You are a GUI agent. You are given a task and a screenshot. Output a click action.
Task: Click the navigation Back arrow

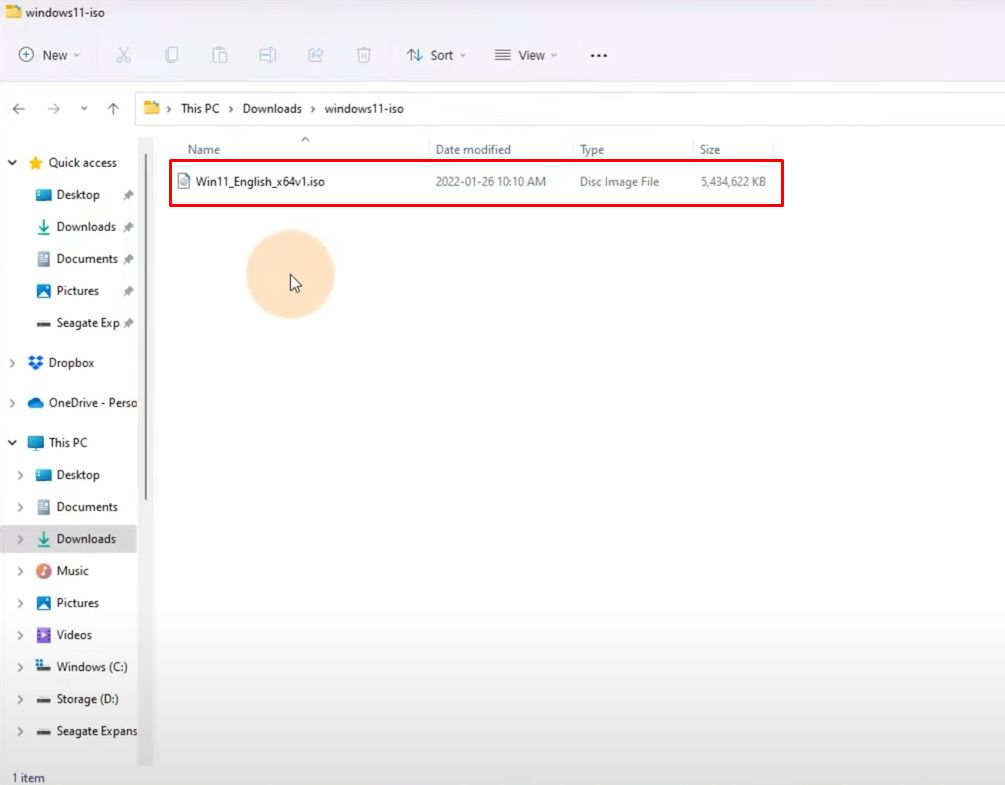coord(18,108)
